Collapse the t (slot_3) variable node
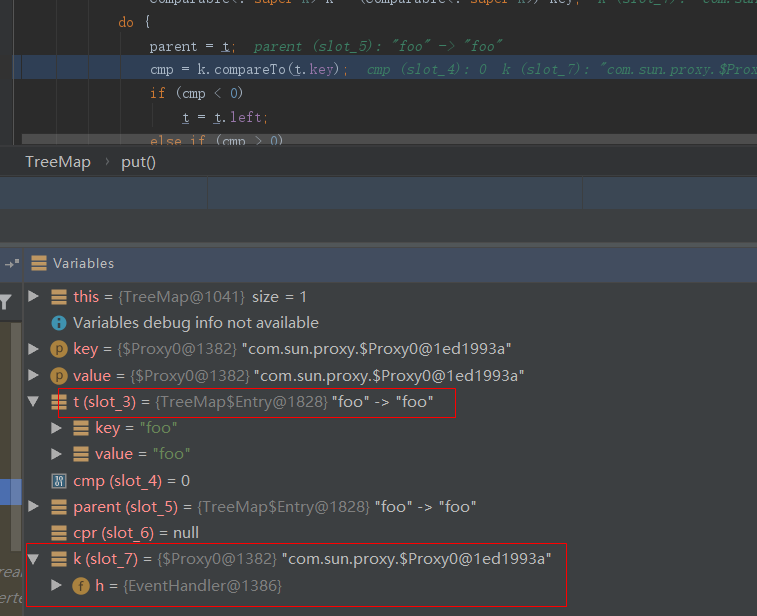 34,402
